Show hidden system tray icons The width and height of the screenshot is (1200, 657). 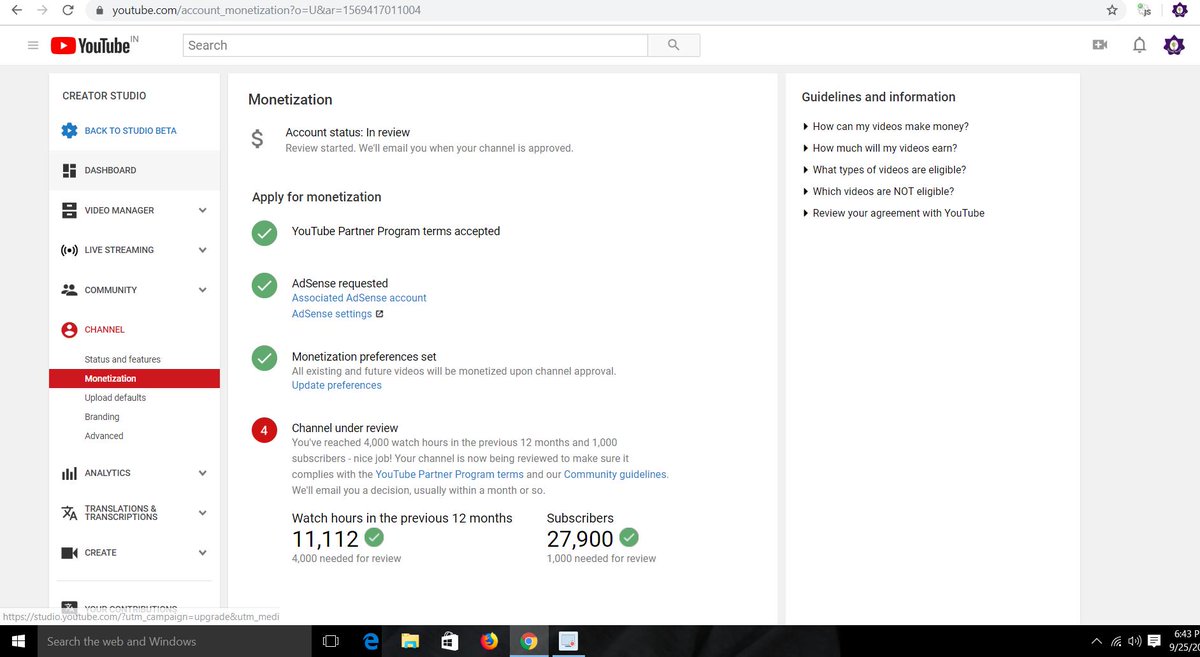point(1097,641)
